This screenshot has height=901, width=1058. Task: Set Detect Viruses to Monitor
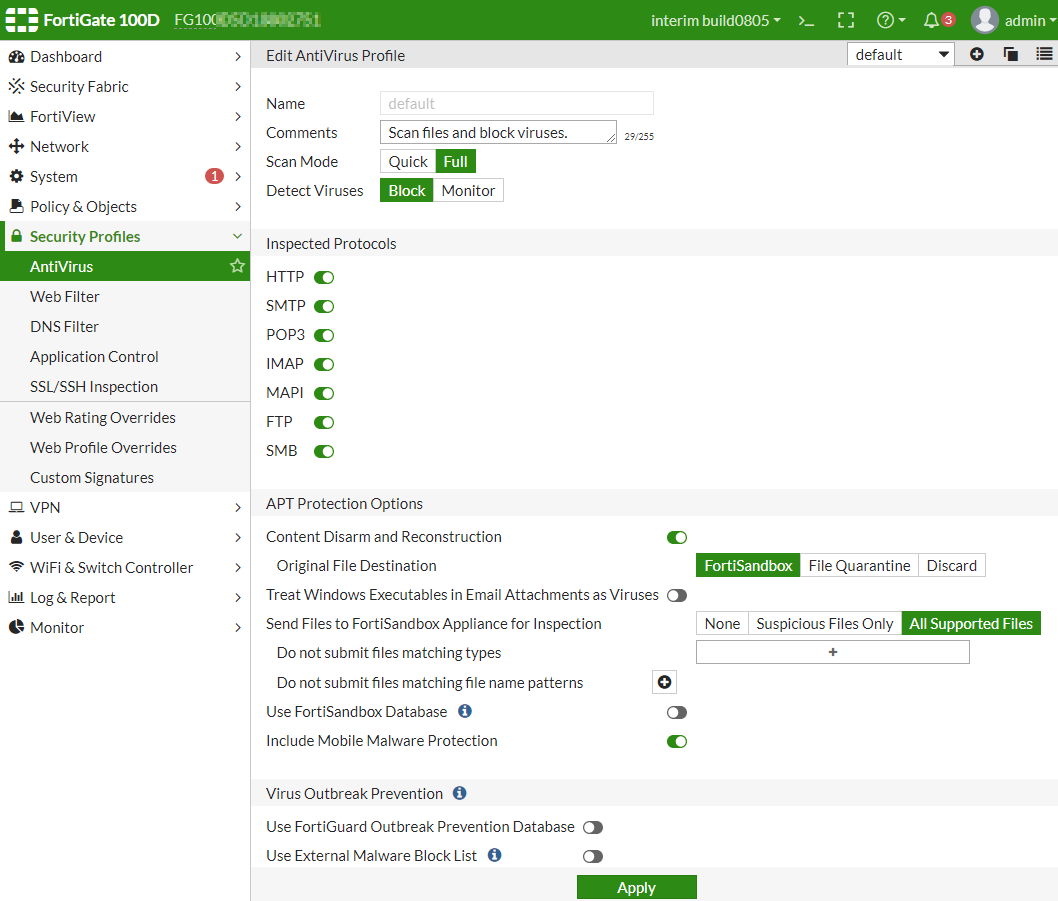point(468,191)
